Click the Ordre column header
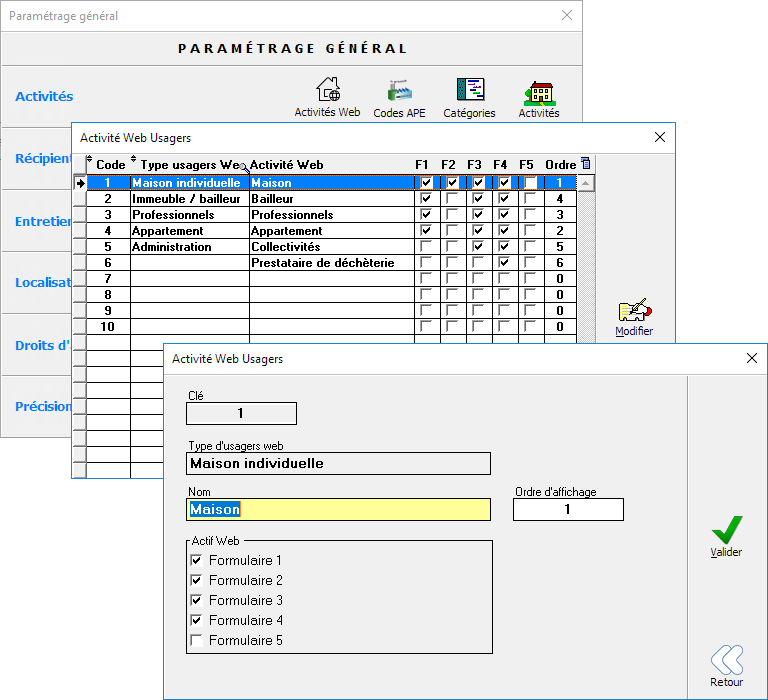The width and height of the screenshot is (768, 700). (x=561, y=165)
